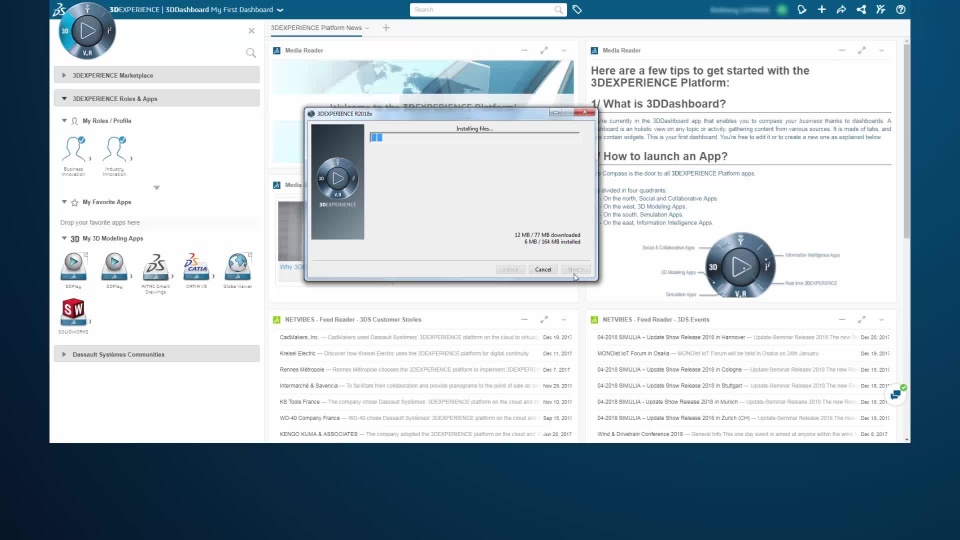Collapse My Roles / Profile group
Viewport: 960px width, 540px height.
click(64, 121)
